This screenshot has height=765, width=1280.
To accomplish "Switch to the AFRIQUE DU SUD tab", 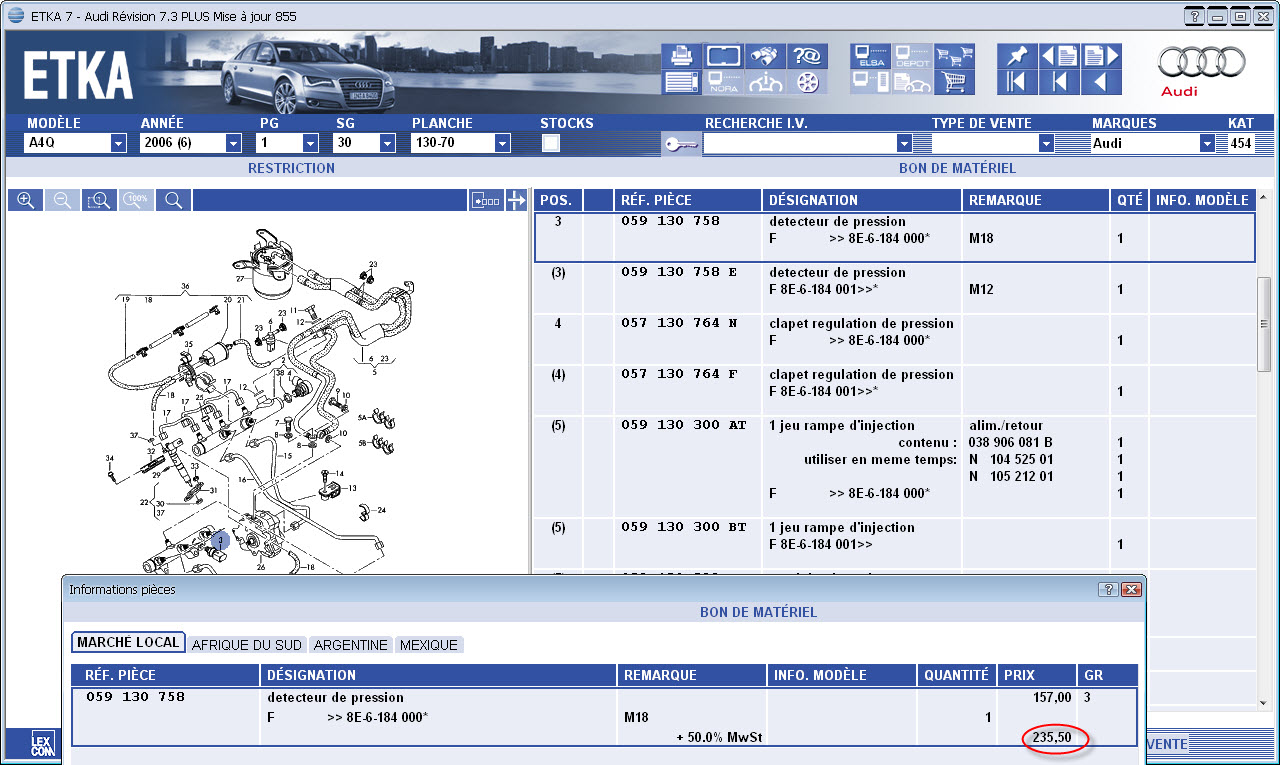I will pyautogui.click(x=247, y=645).
